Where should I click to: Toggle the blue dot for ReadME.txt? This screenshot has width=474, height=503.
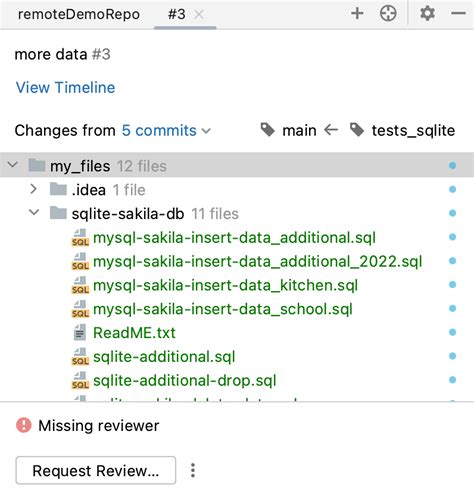coord(452,332)
